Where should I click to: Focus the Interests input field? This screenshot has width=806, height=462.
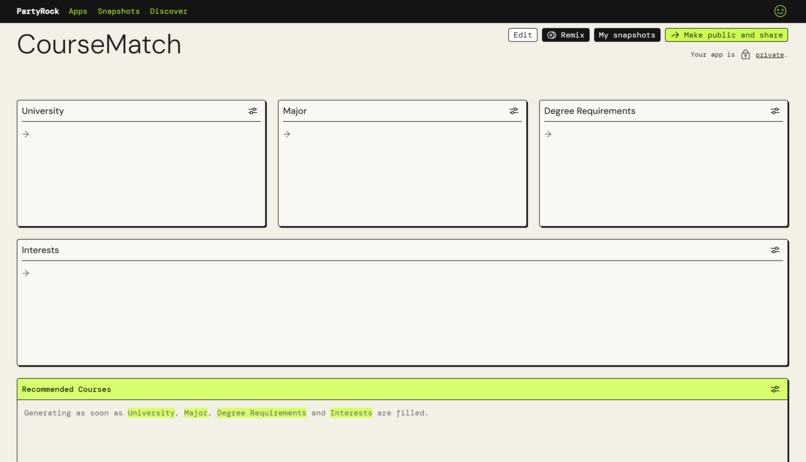click(402, 313)
